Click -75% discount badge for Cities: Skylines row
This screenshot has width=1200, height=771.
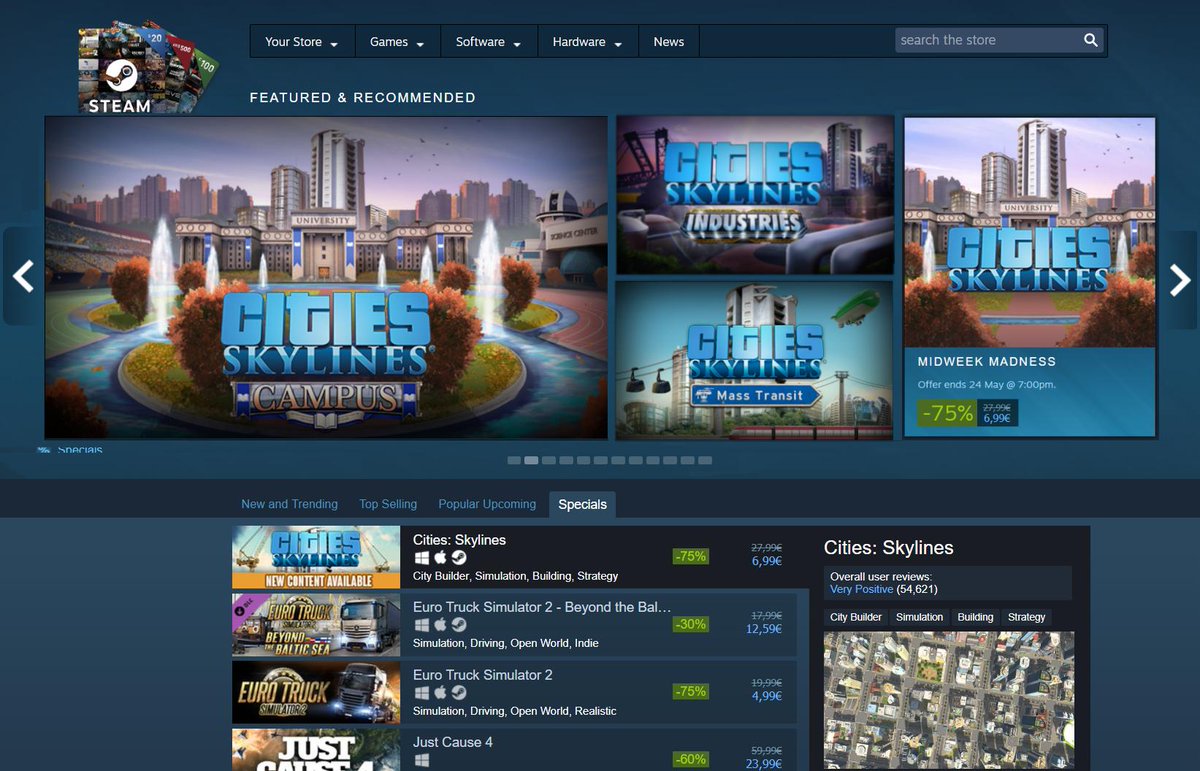(x=690, y=557)
